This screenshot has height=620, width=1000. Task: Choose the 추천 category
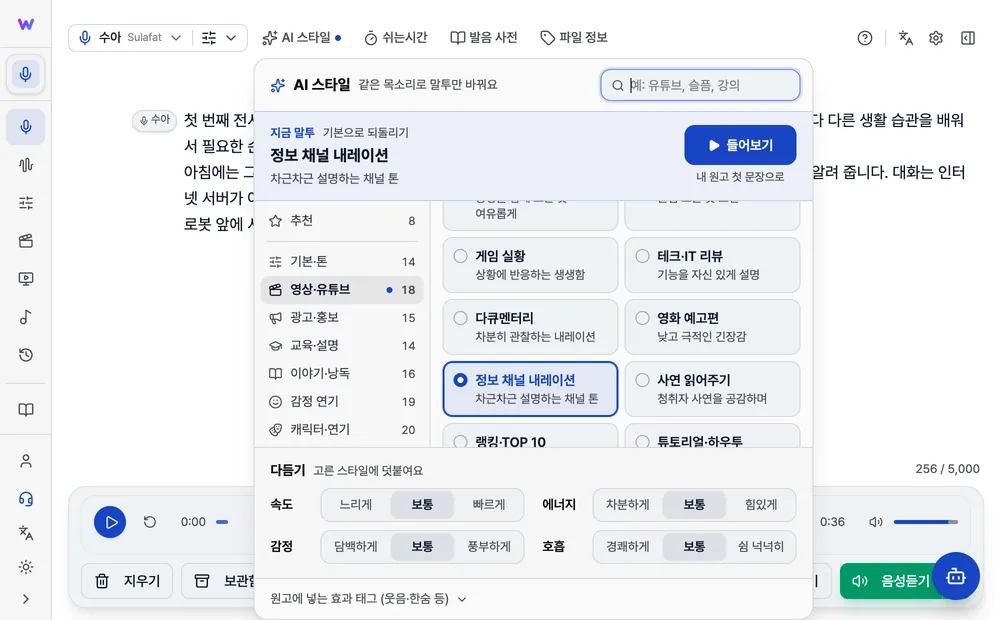342,221
